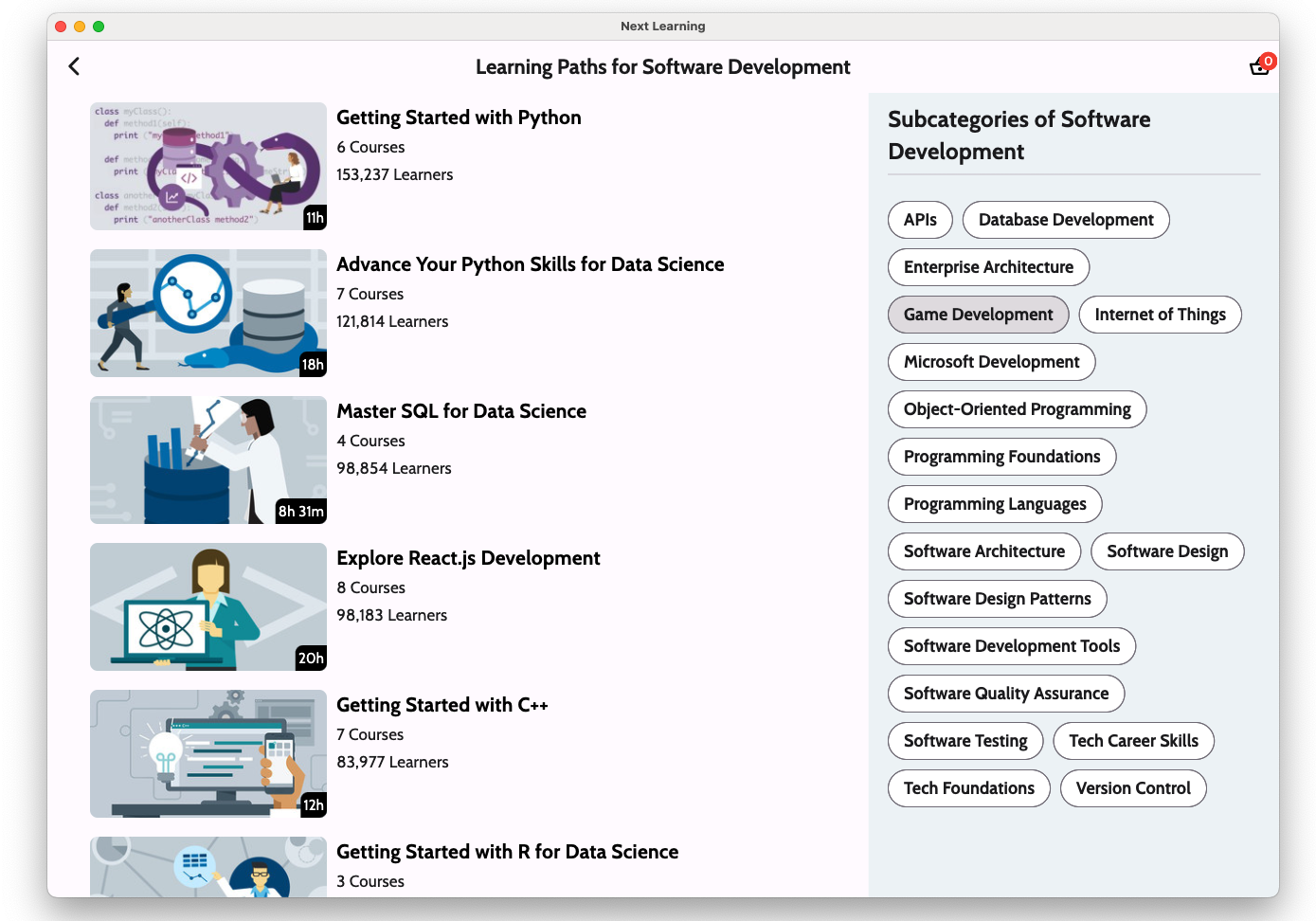Open Getting Started with Python thumbnail
Image resolution: width=1316 pixels, height=921 pixels.
[x=208, y=167]
